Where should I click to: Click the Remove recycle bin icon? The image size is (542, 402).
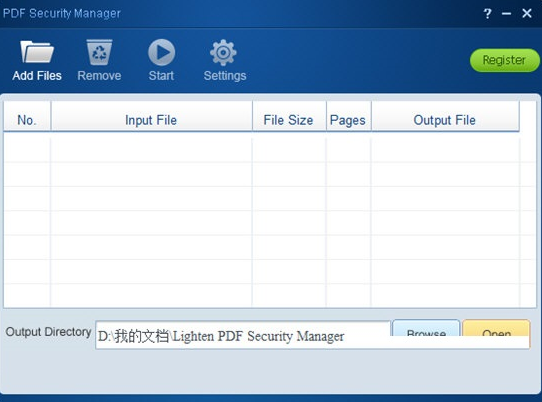coord(99,52)
